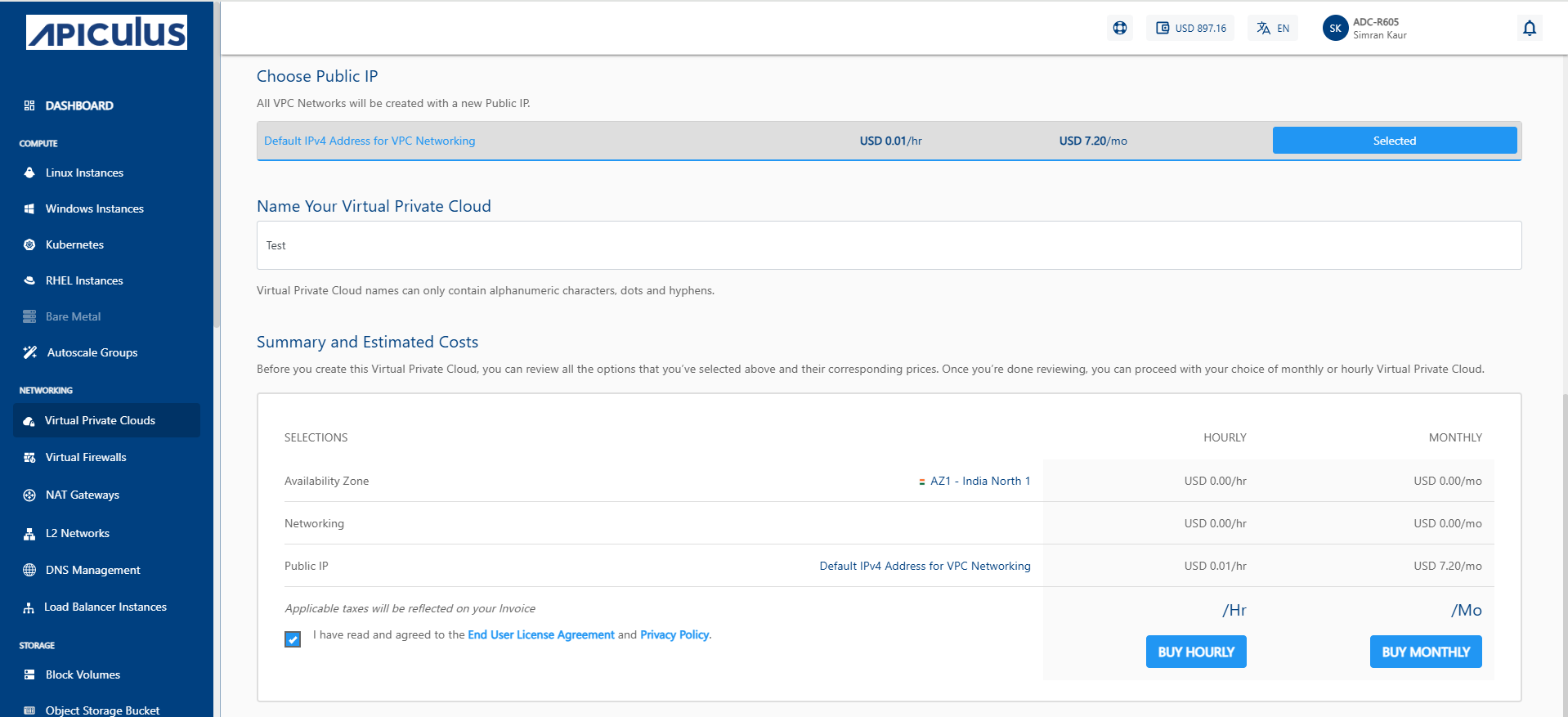Open notifications bell icon
Screen dimensions: 1568x717
[1530, 28]
